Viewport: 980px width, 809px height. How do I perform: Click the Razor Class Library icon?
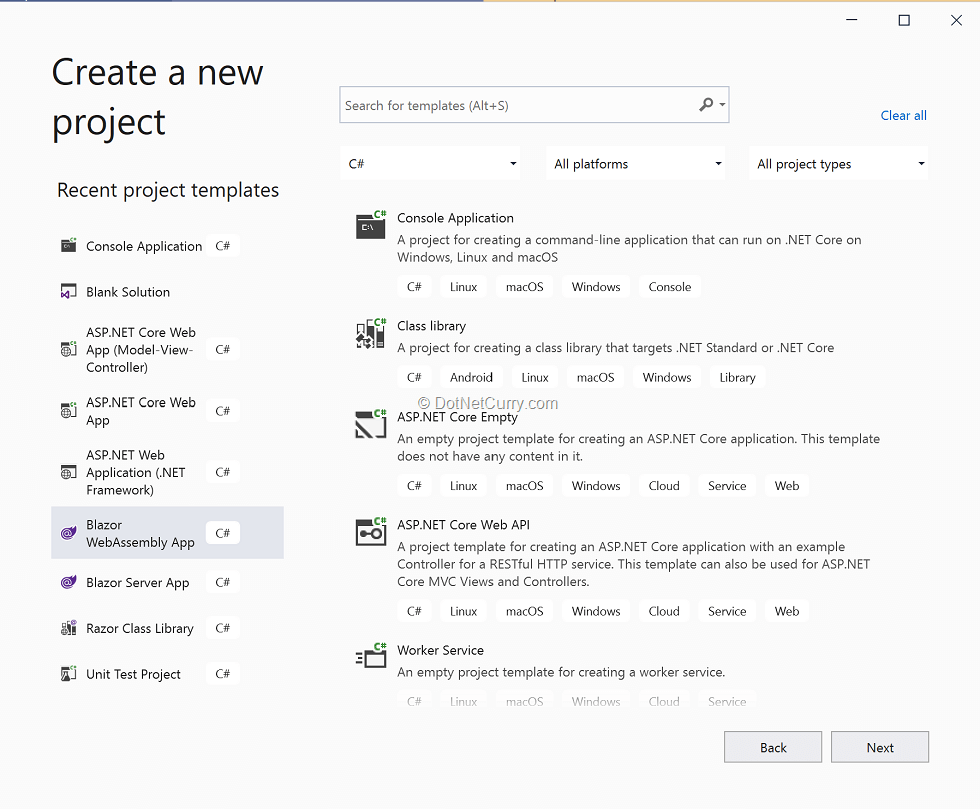(x=69, y=628)
